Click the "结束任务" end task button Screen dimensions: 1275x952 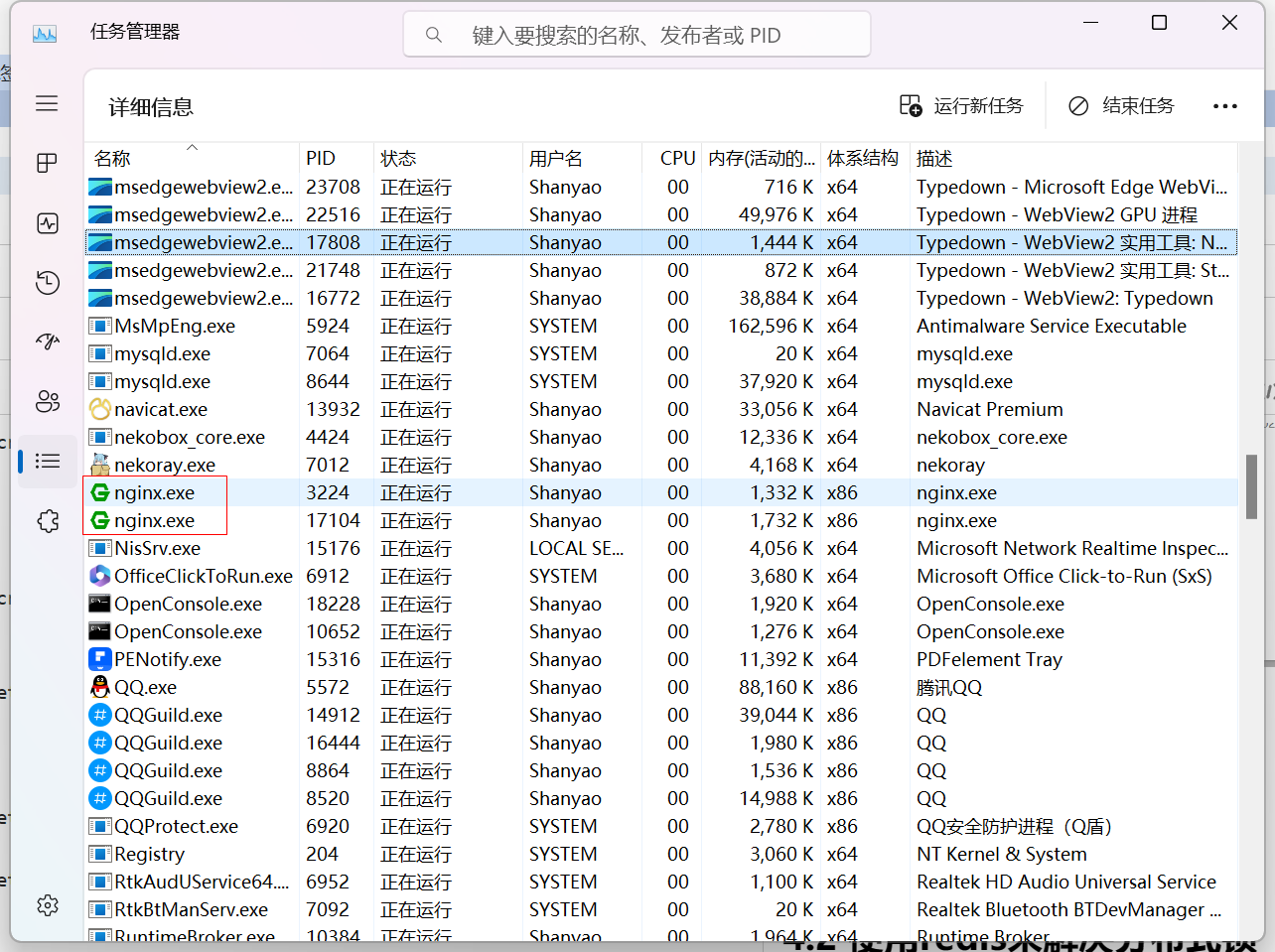pos(1121,105)
